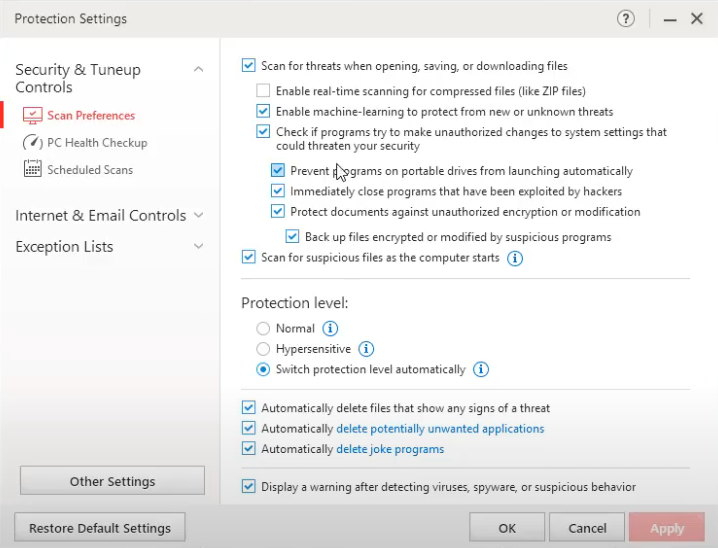Open info icon for automatic protection level
The width and height of the screenshot is (718, 548).
[x=481, y=369]
